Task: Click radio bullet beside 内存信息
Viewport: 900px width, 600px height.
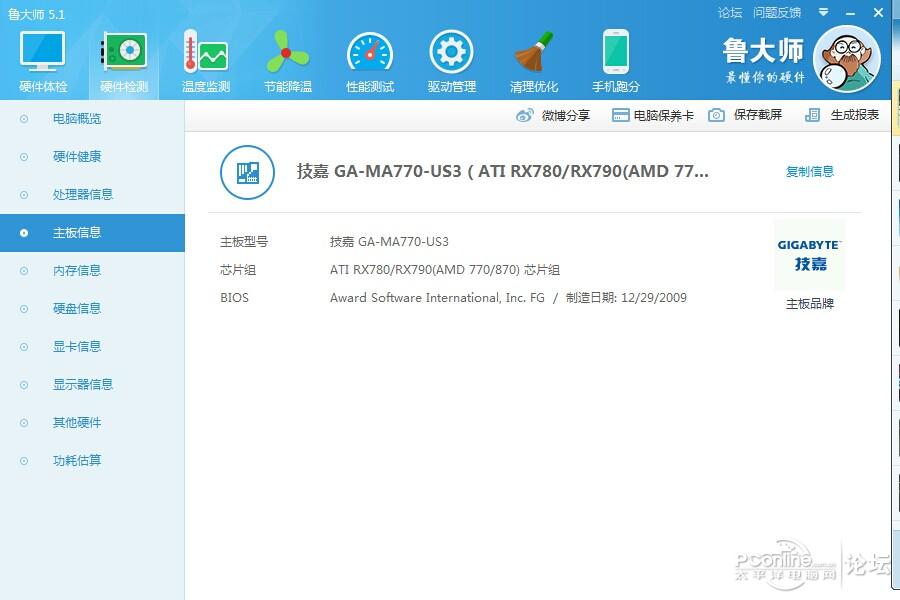Action: click(24, 270)
